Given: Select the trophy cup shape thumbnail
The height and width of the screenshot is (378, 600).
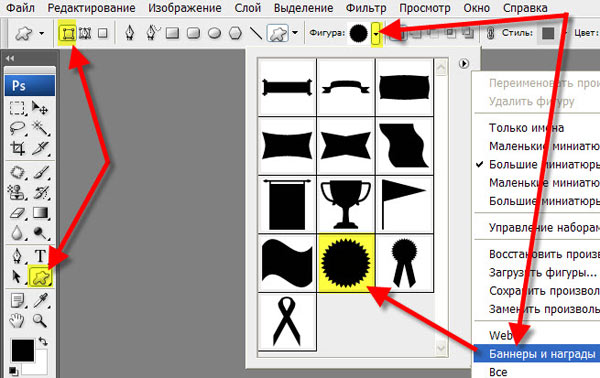Looking at the screenshot, I should [346, 204].
